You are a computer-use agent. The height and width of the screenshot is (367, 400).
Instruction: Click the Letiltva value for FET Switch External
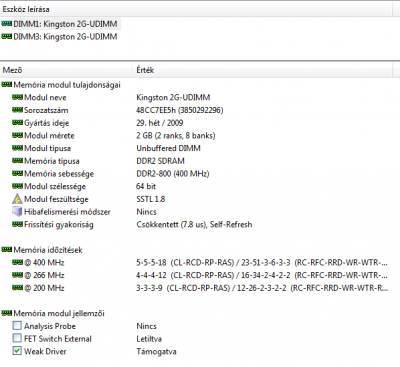pos(149,339)
